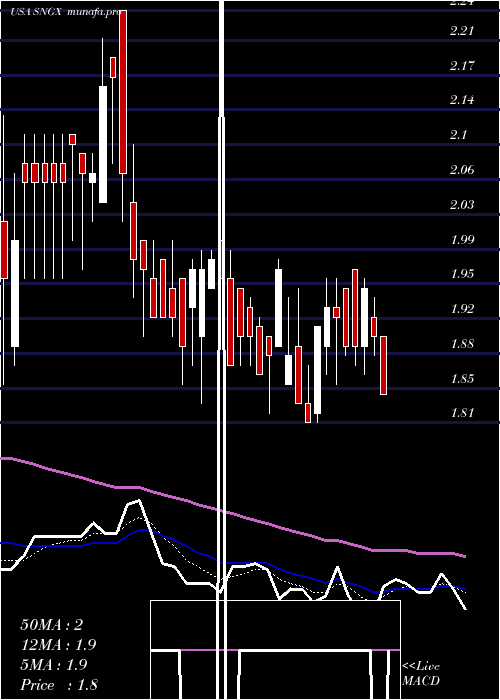Select the 1.95 price axis label
The image size is (500, 700).
[462, 274]
